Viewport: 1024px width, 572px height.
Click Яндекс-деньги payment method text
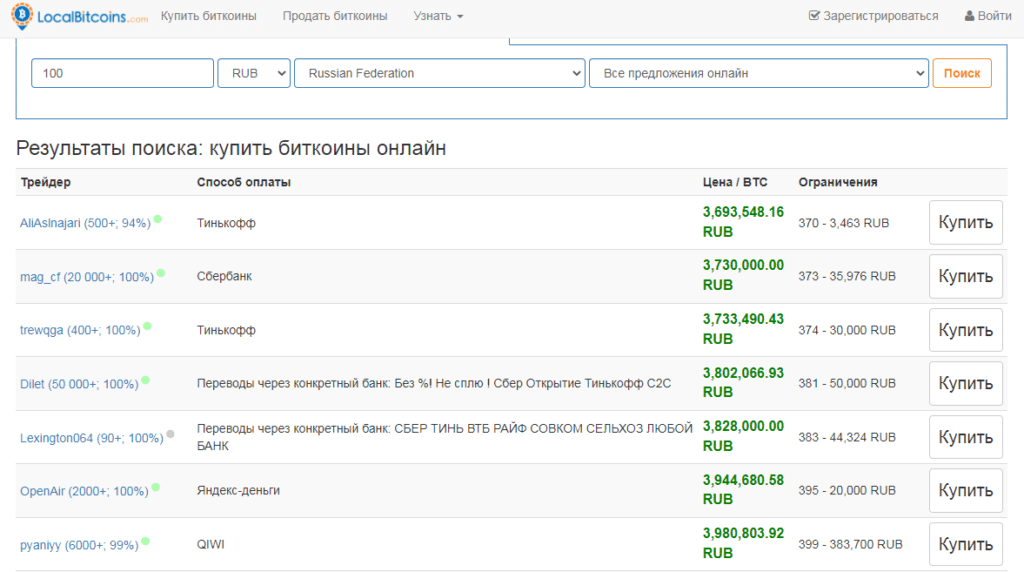238,490
